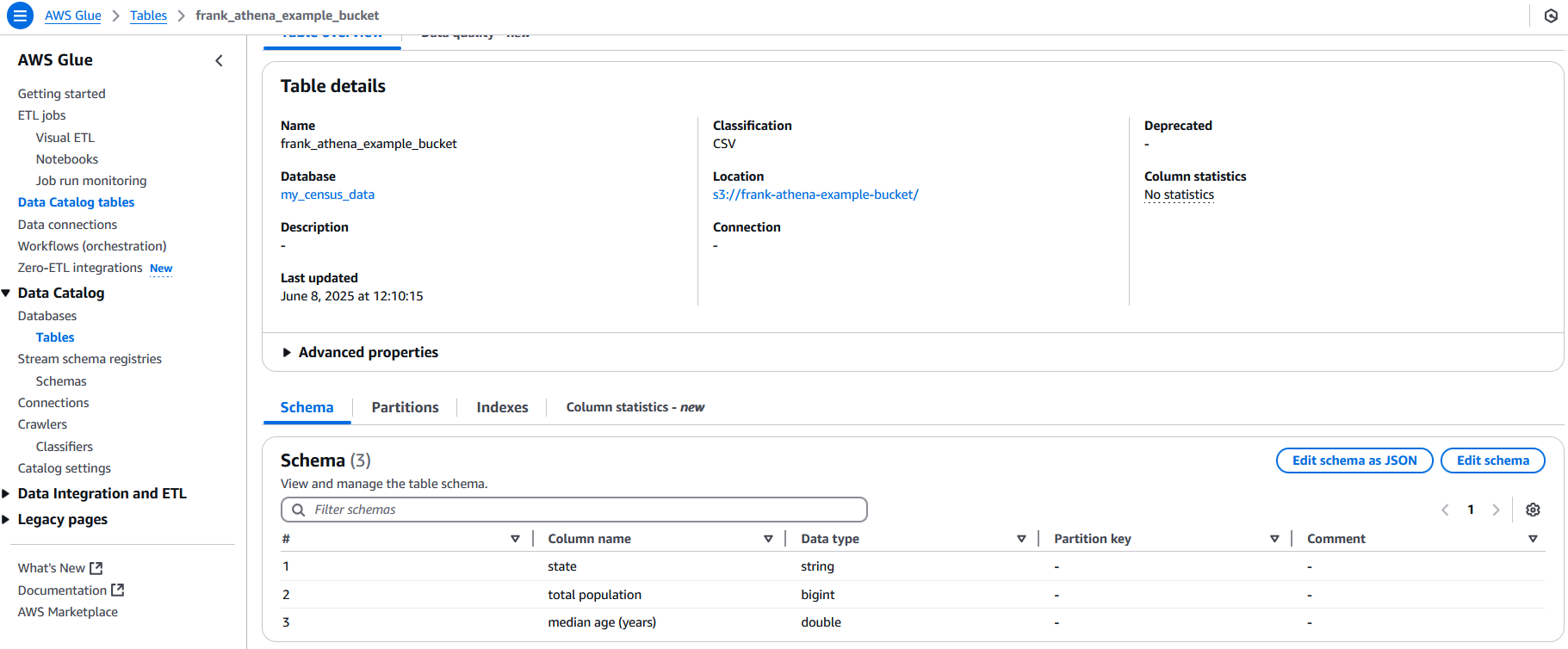Open Job run monitoring

pos(91,181)
